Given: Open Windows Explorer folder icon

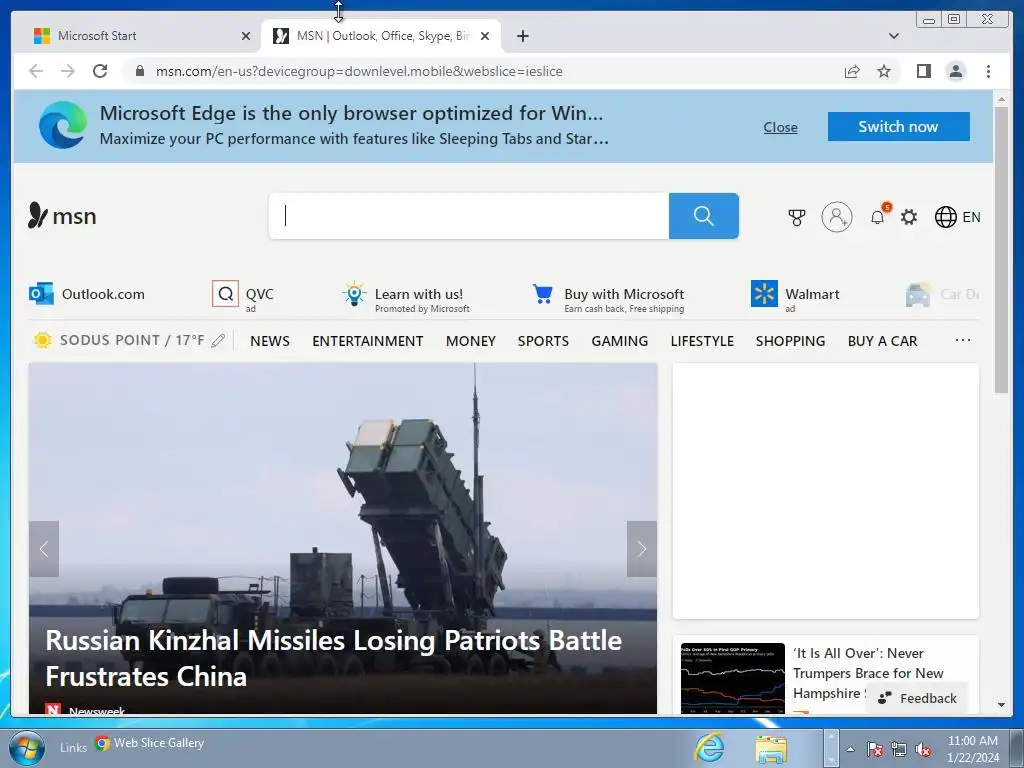Looking at the screenshot, I should coord(771,748).
